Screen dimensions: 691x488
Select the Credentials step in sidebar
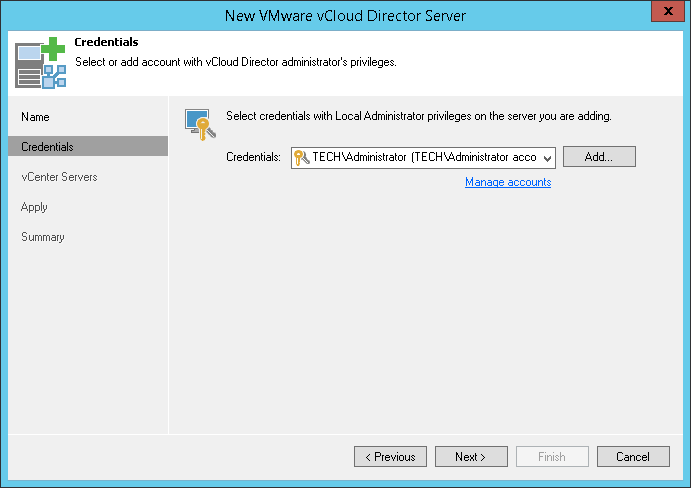point(47,147)
